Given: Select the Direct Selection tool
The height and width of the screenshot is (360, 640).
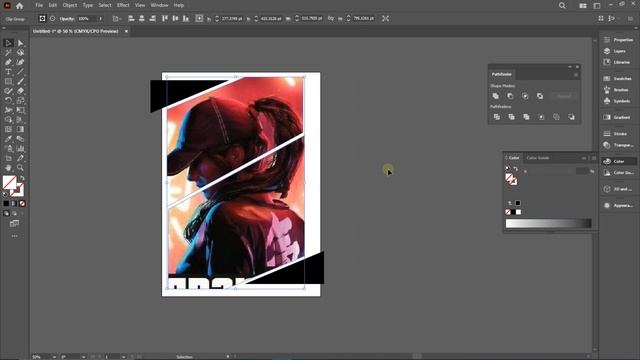Looking at the screenshot, I should click(20, 43).
